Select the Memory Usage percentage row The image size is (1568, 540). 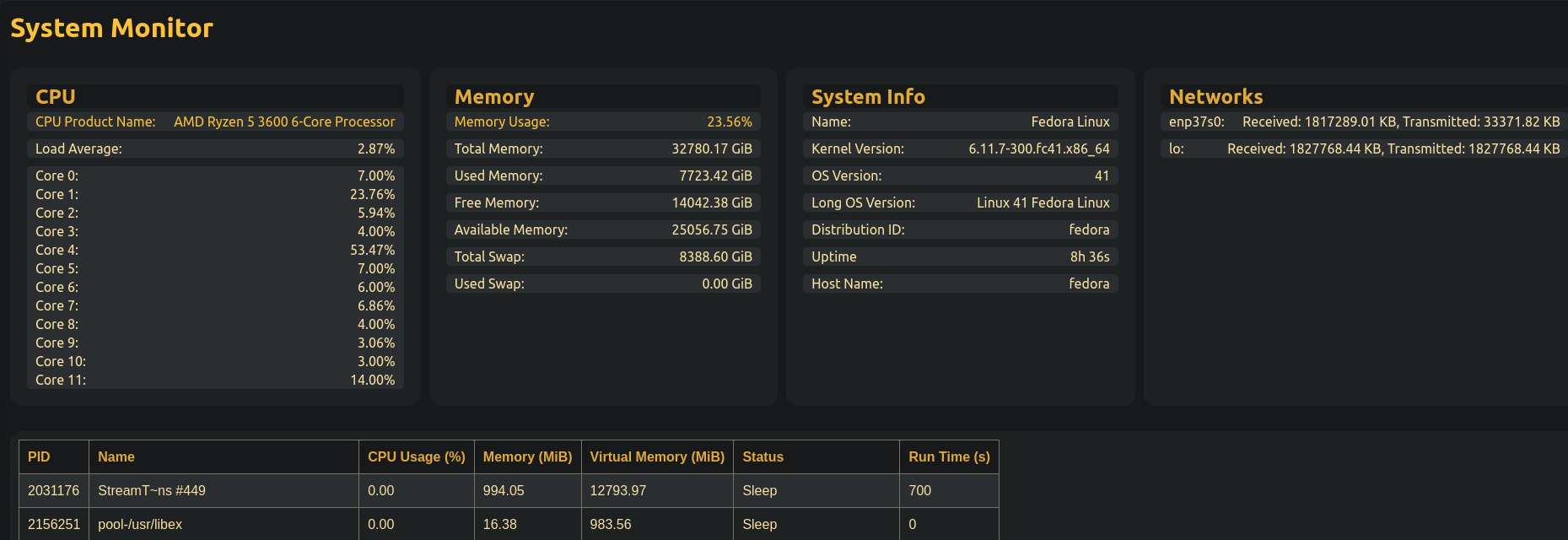tap(603, 121)
